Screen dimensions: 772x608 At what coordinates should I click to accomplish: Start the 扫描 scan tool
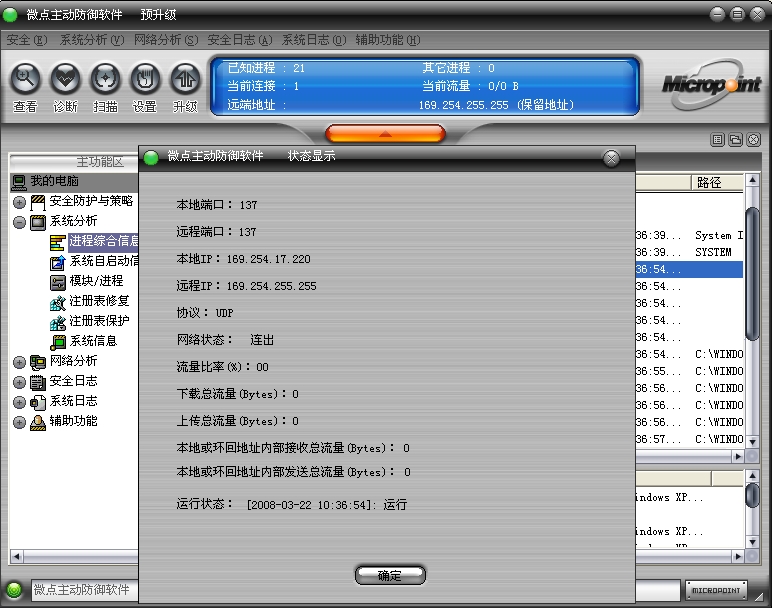coord(105,79)
